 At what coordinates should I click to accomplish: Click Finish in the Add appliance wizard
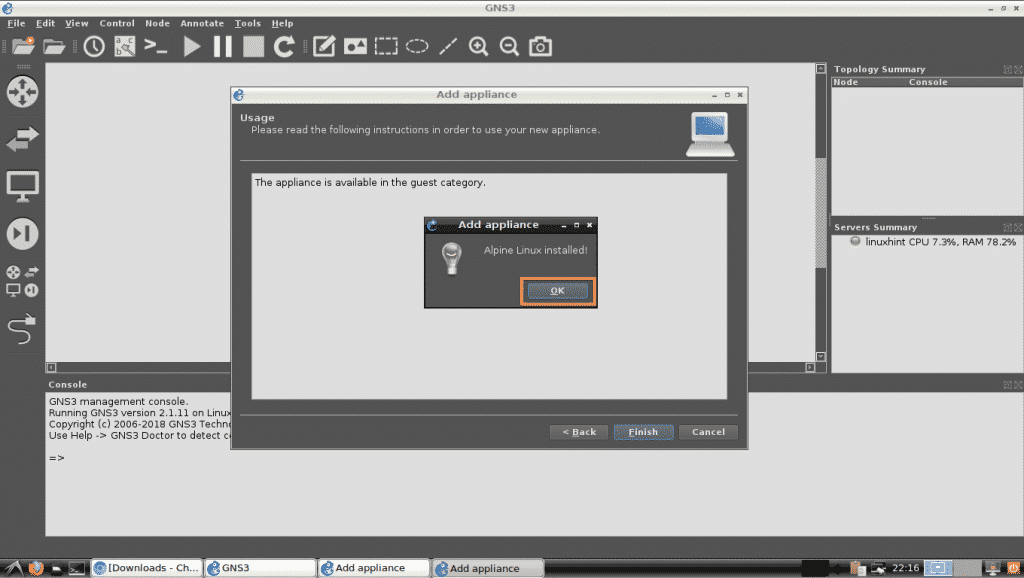(x=643, y=431)
